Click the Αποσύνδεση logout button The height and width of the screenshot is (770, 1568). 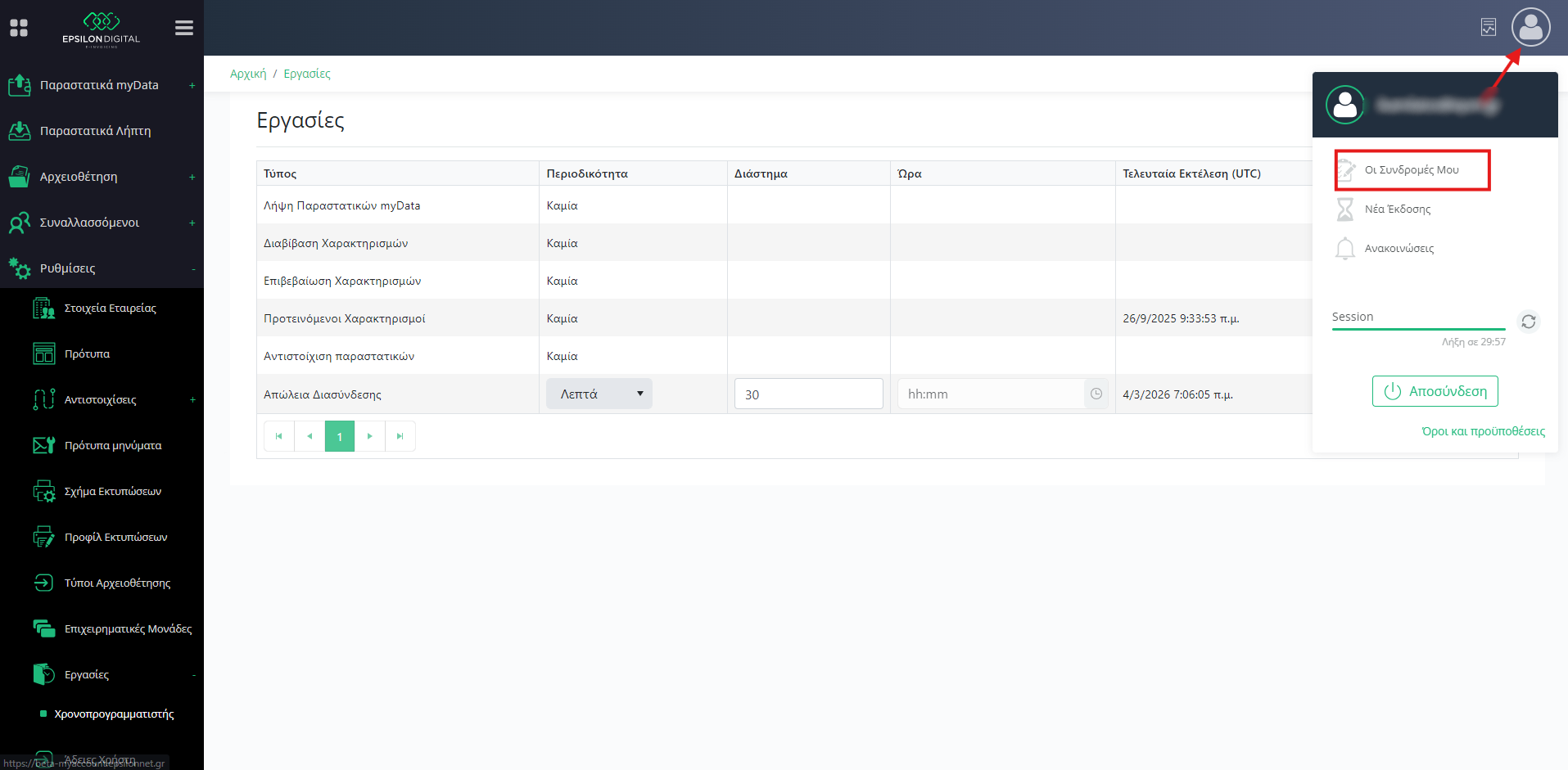click(x=1435, y=391)
